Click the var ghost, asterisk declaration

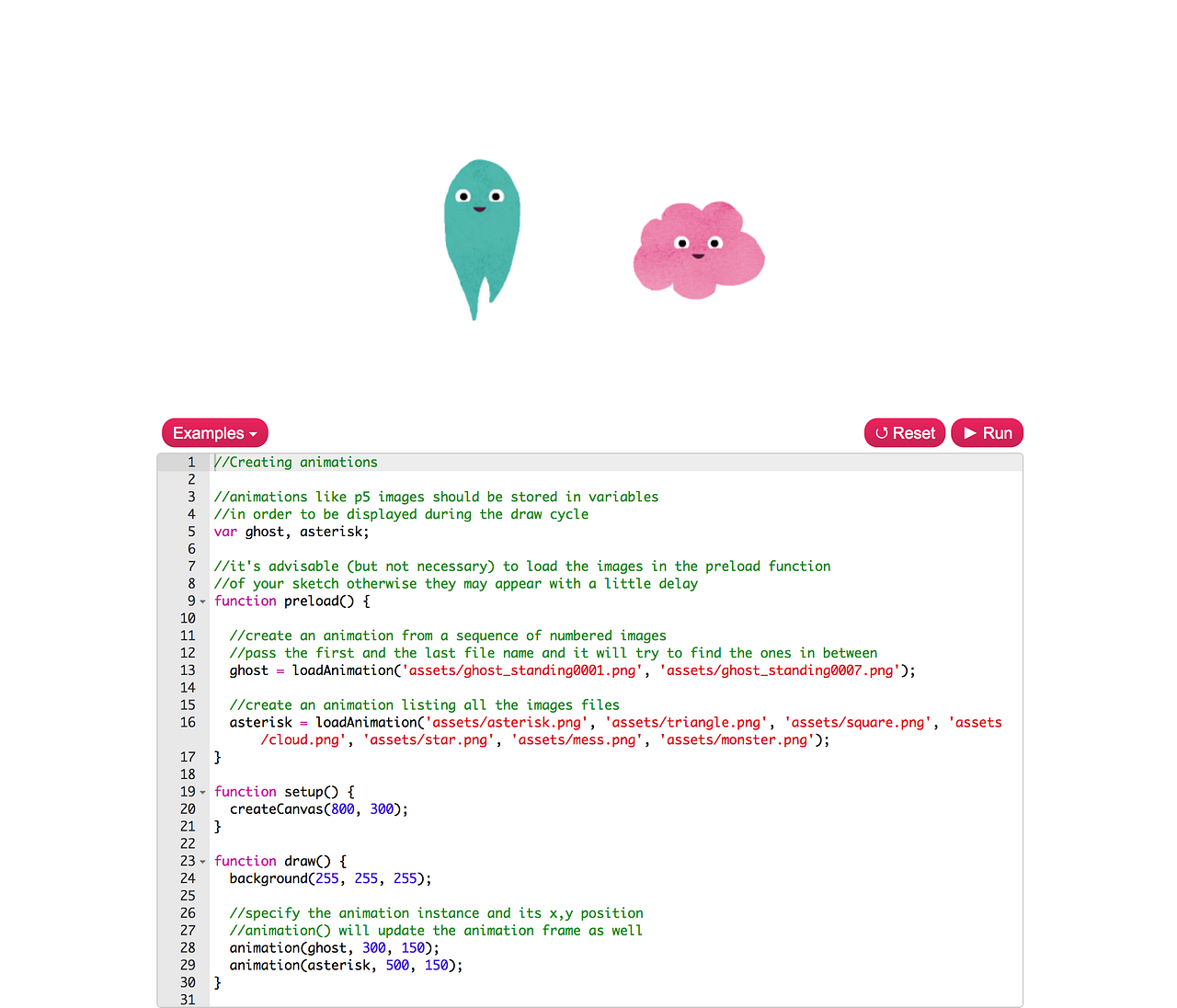pyautogui.click(x=291, y=532)
